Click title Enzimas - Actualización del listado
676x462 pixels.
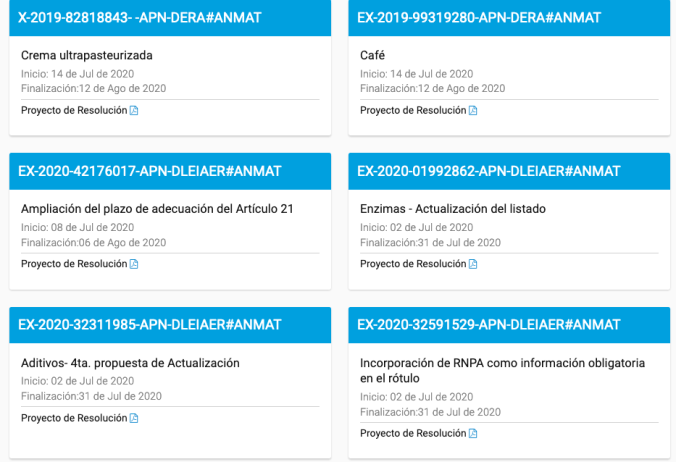(x=453, y=209)
